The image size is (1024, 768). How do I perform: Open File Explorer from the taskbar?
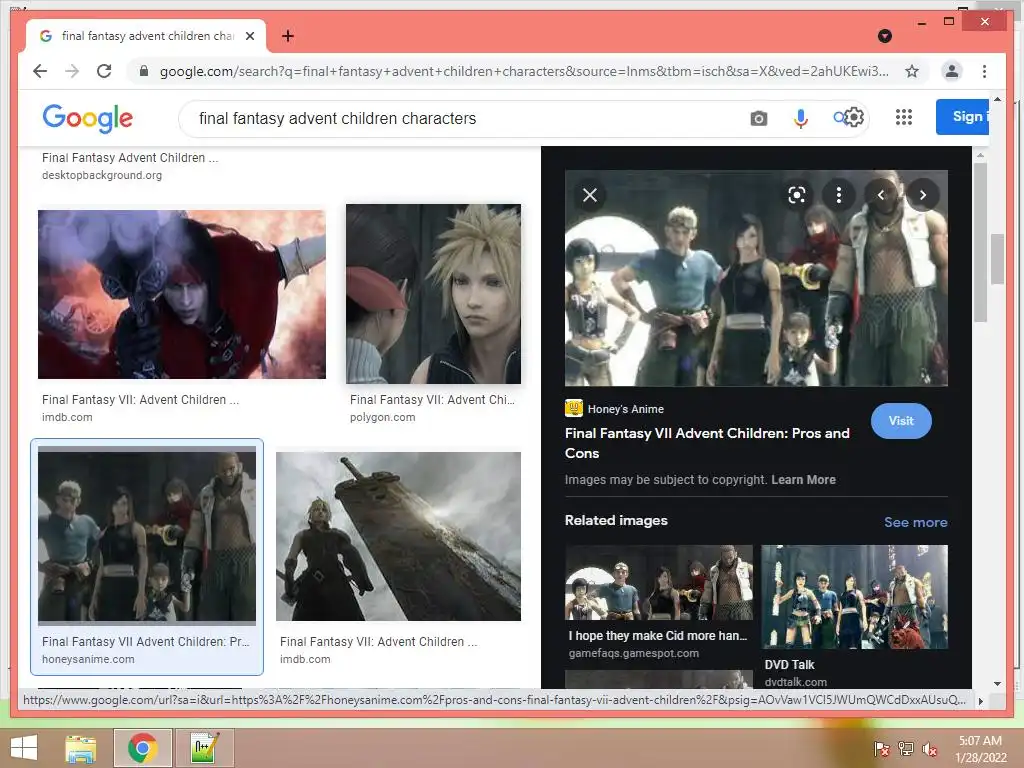[81, 748]
